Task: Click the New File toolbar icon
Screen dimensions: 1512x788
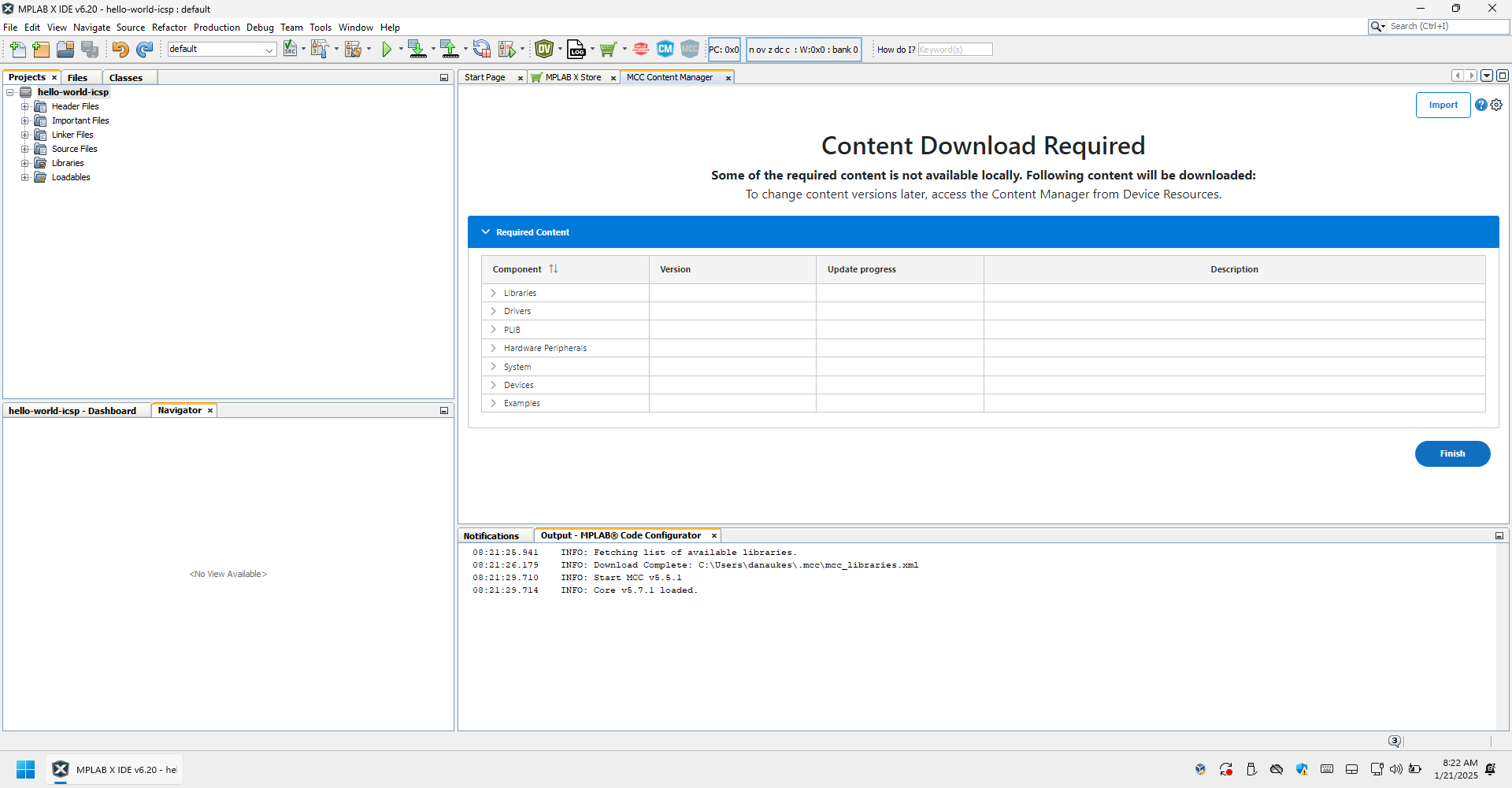Action: (x=18, y=50)
